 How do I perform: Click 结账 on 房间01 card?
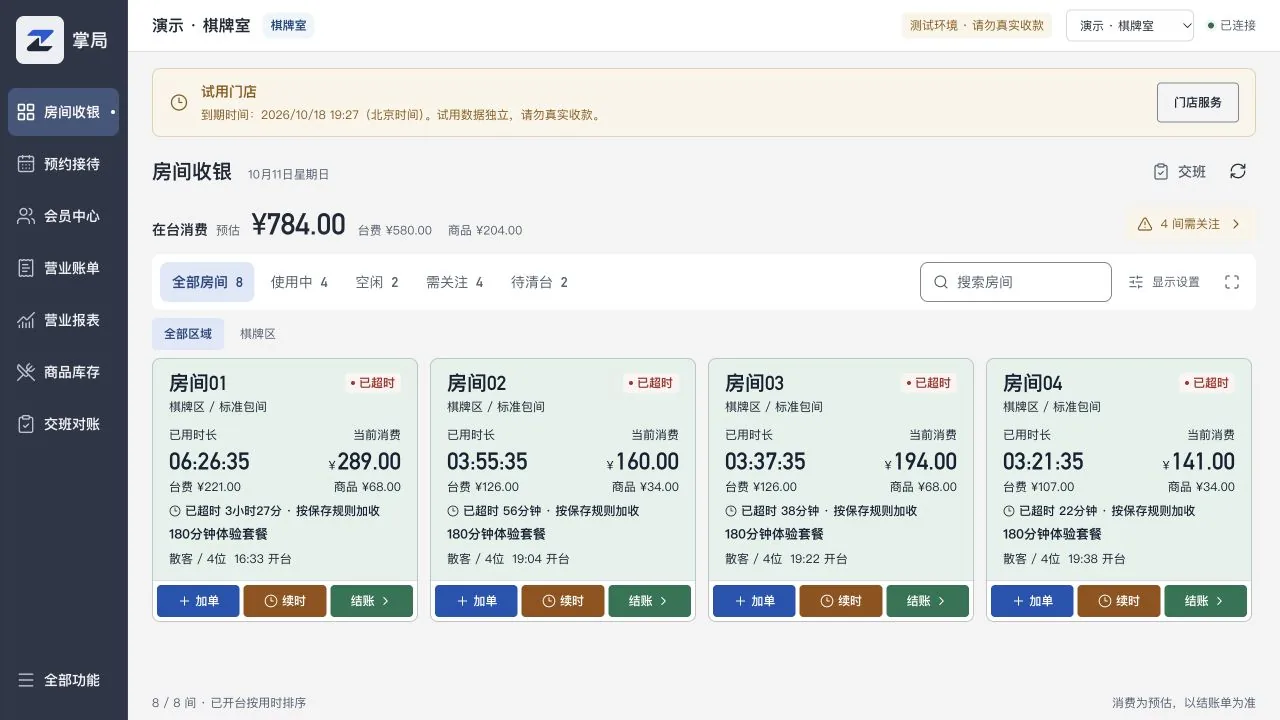coord(372,601)
